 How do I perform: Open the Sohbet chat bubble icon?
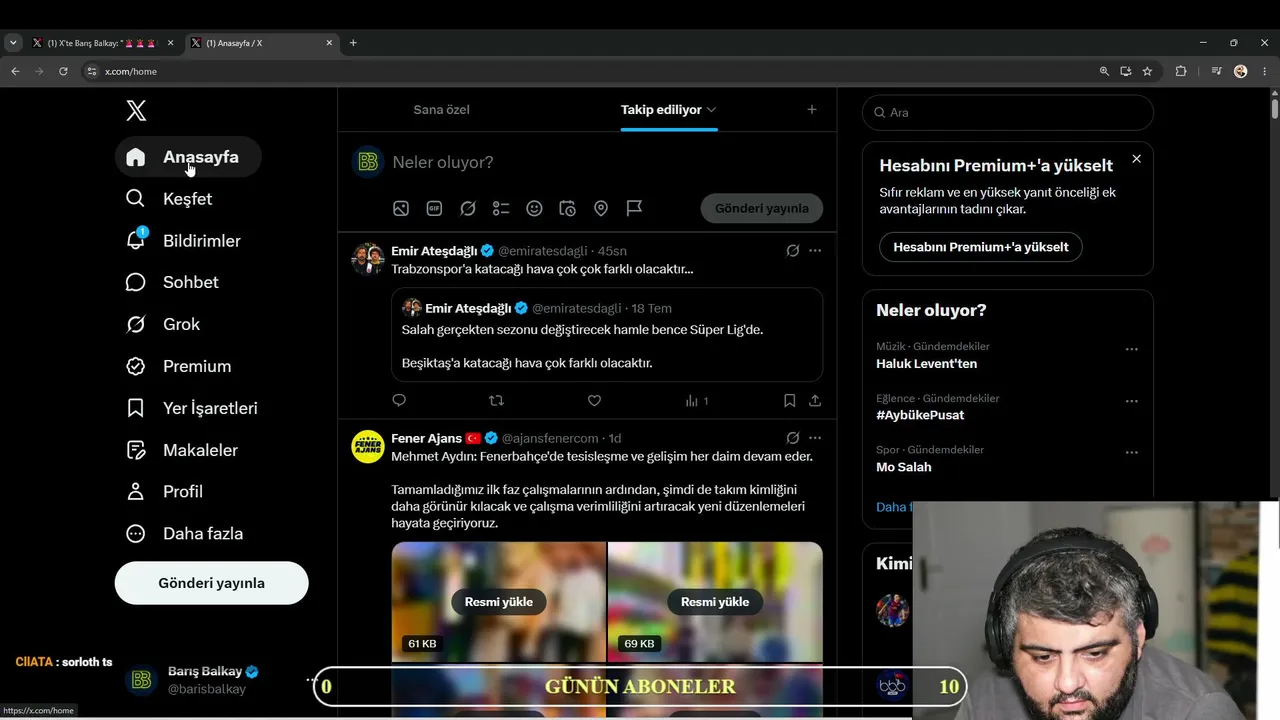coord(136,282)
